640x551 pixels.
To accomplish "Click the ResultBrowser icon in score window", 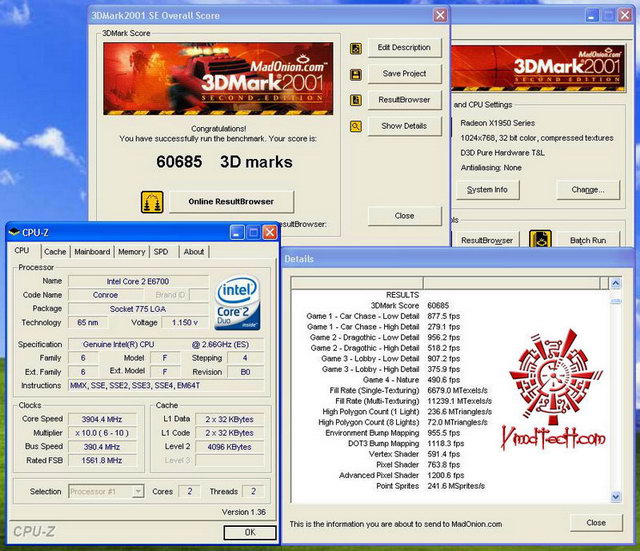I will (356, 100).
